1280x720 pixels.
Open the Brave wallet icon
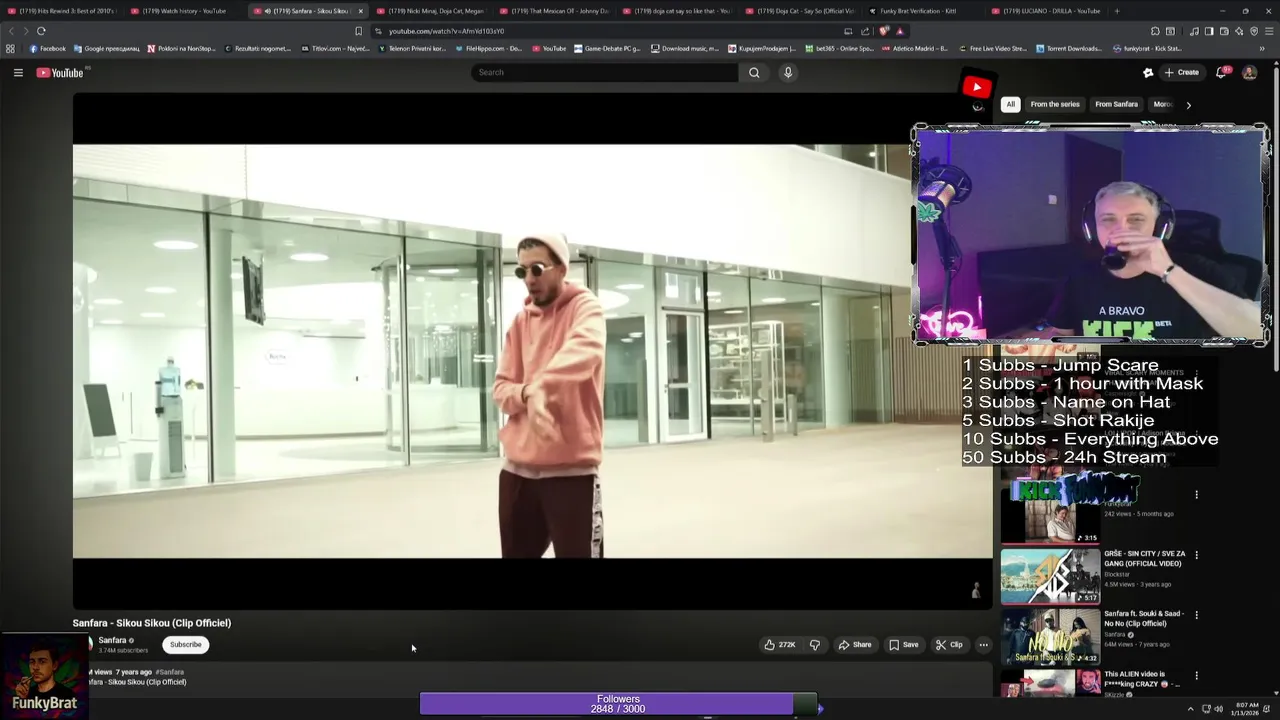1224,31
